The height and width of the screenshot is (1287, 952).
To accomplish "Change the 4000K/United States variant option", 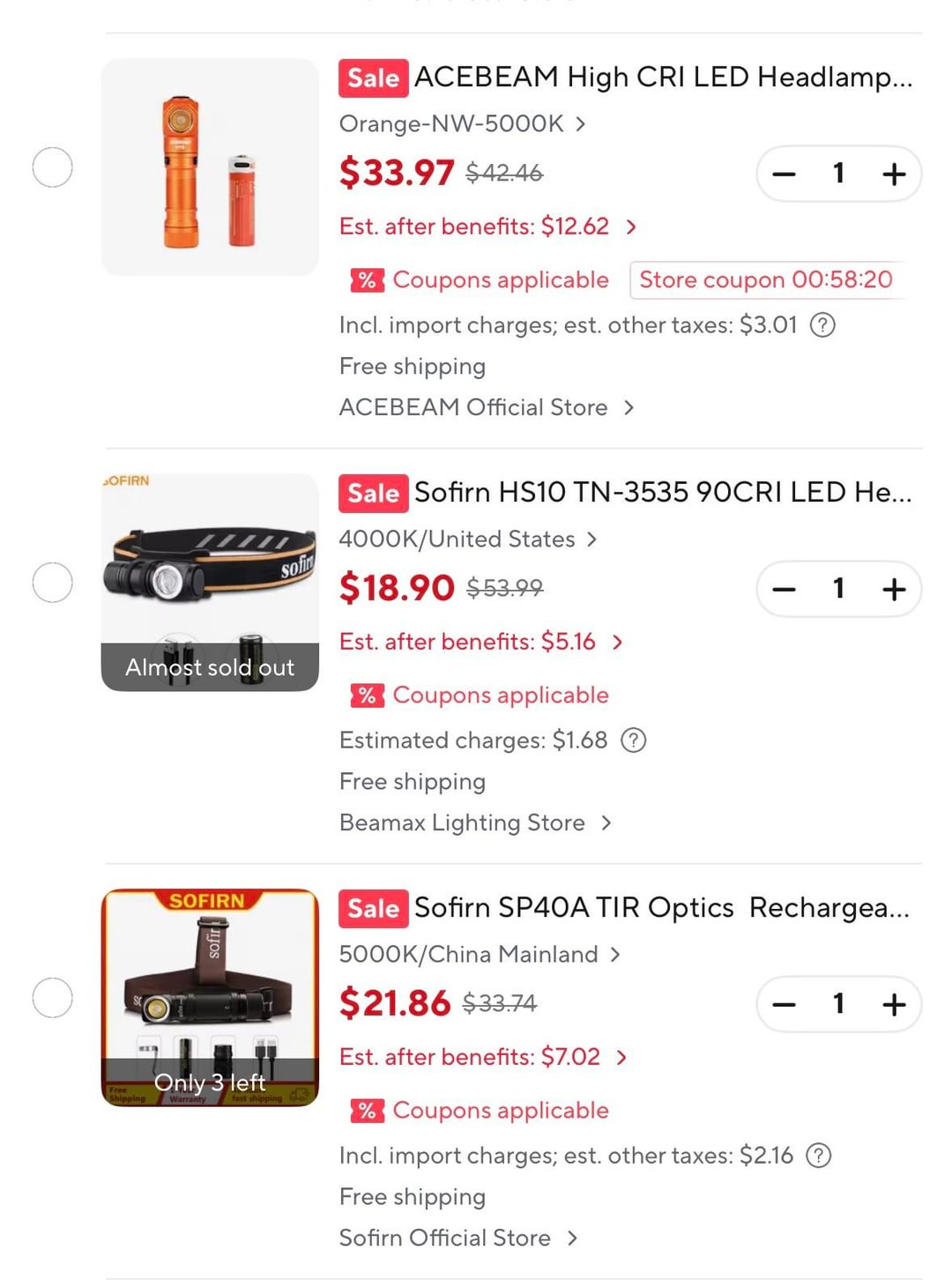I will [x=467, y=539].
